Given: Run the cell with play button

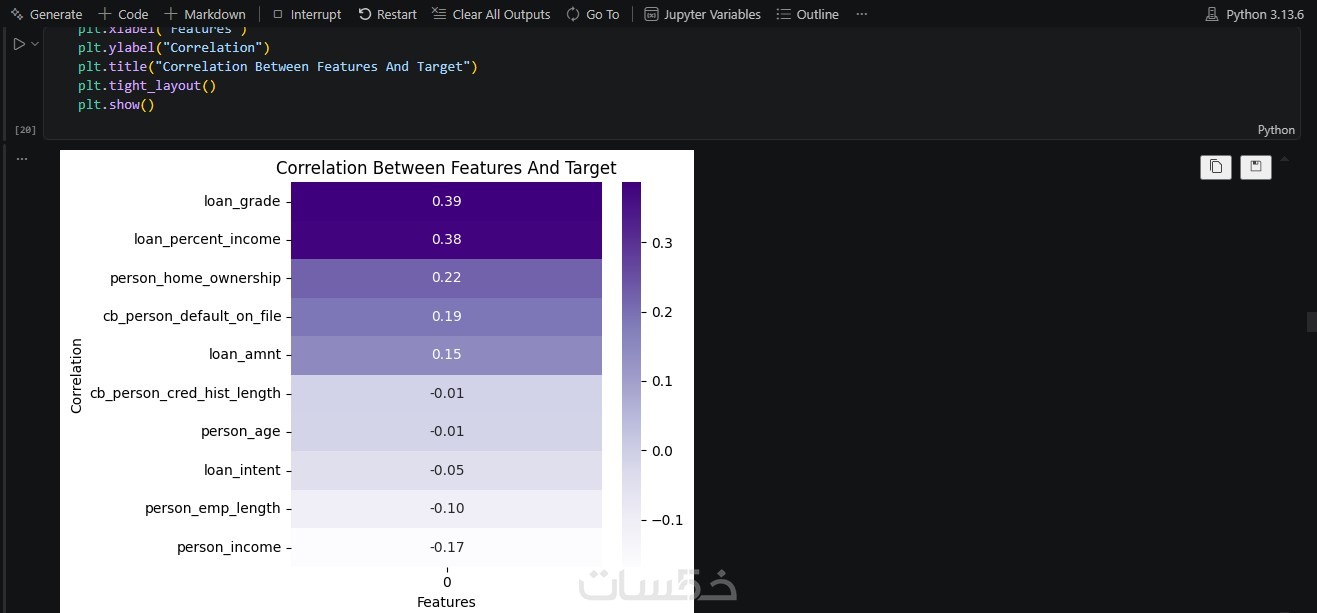Looking at the screenshot, I should pyautogui.click(x=18, y=44).
